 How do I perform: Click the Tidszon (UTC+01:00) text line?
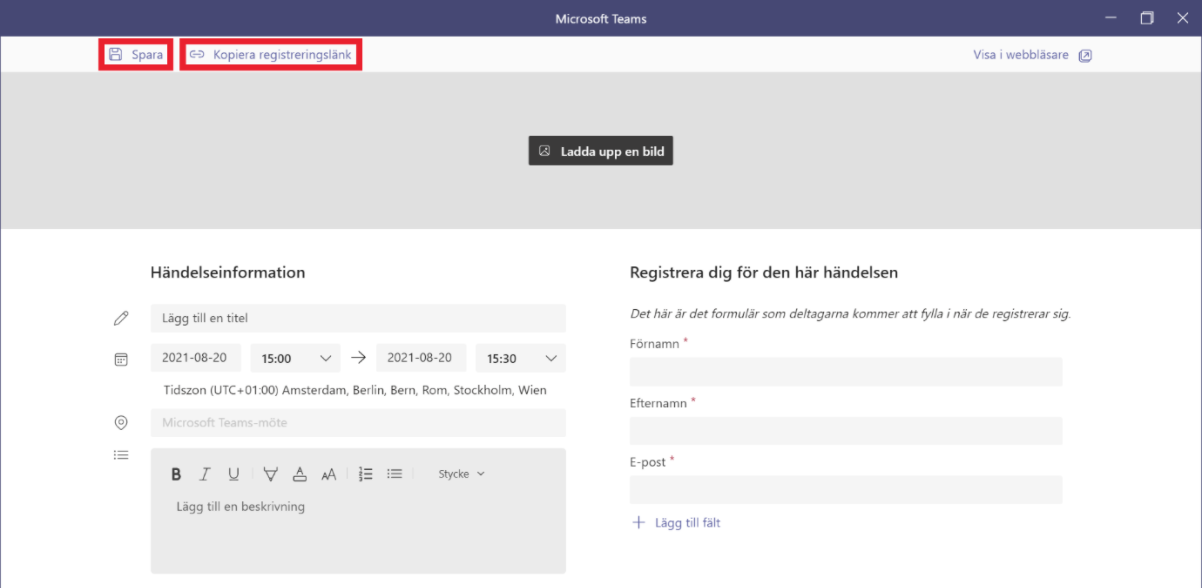(356, 390)
